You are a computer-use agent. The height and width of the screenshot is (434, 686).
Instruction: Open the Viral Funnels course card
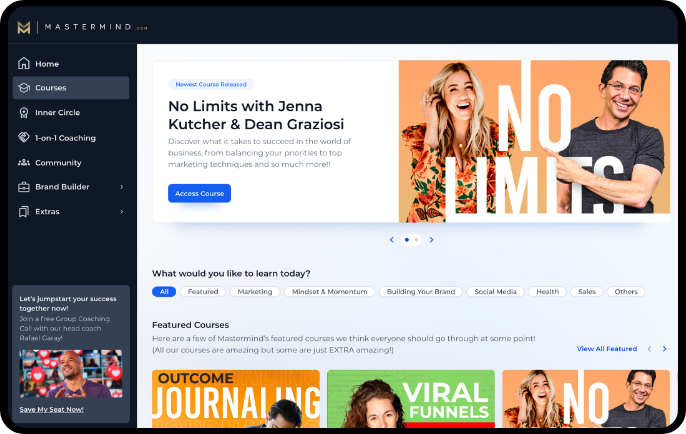click(x=411, y=399)
